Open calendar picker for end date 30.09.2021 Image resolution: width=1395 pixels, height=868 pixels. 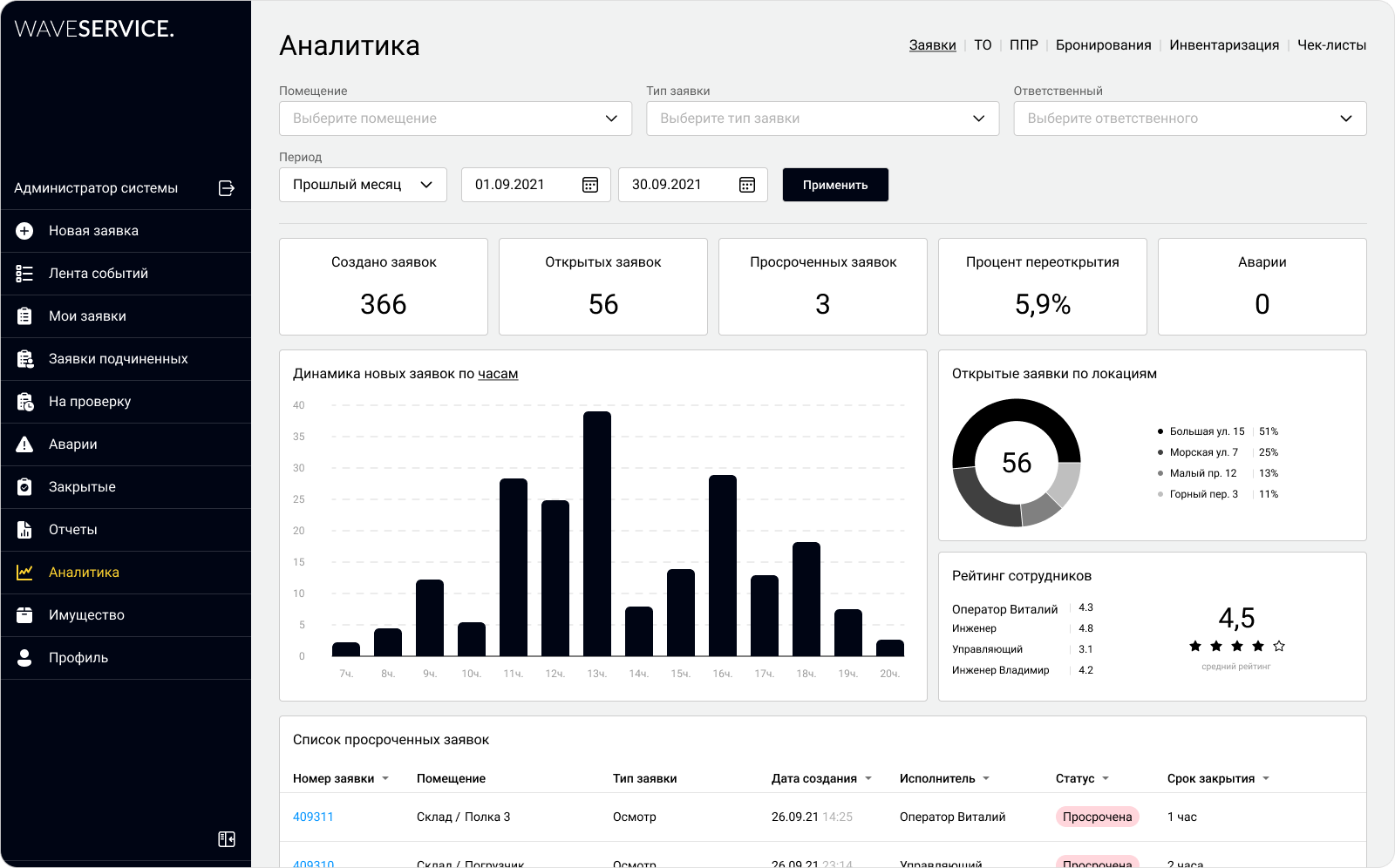pos(747,185)
